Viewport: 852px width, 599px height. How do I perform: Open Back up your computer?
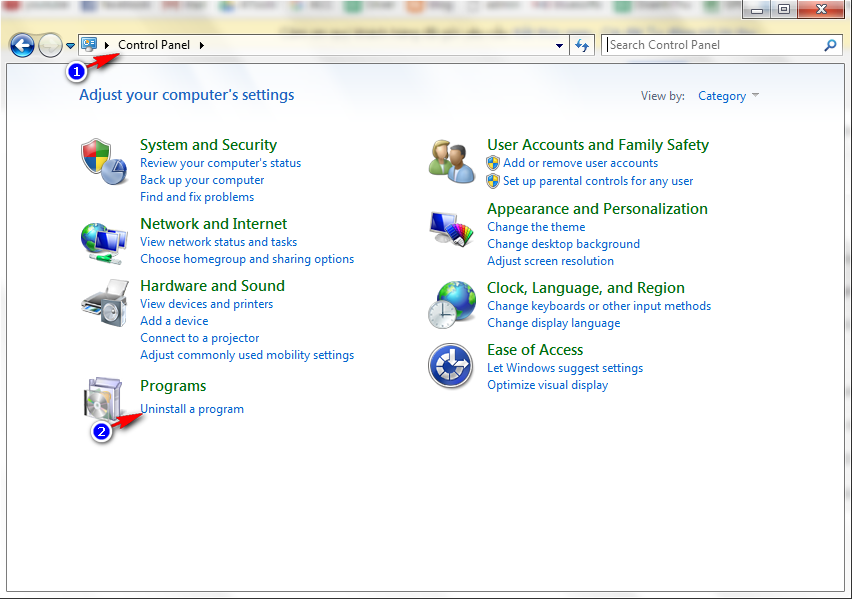click(x=202, y=180)
